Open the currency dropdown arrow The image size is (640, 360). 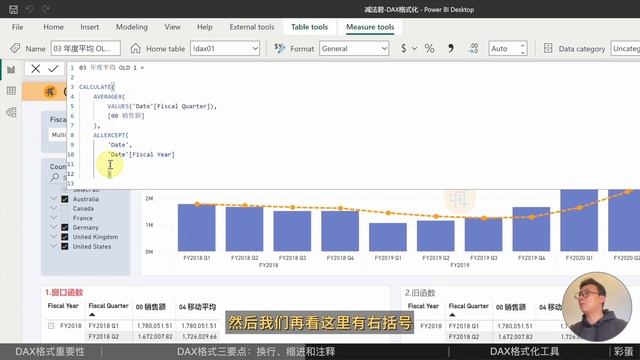pyautogui.click(x=414, y=49)
